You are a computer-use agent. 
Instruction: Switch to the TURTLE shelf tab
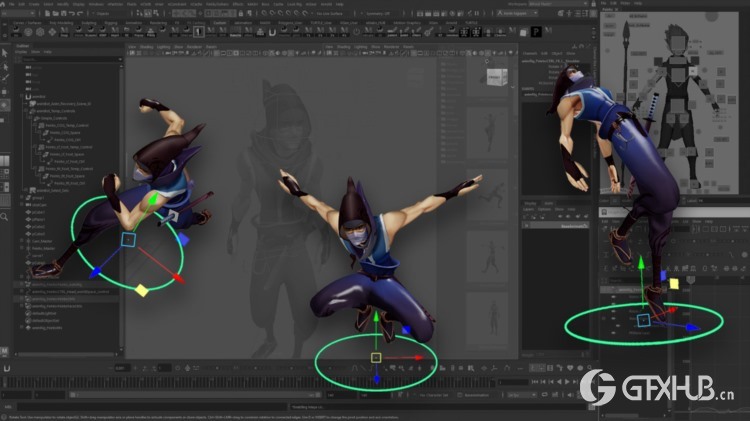point(471,22)
